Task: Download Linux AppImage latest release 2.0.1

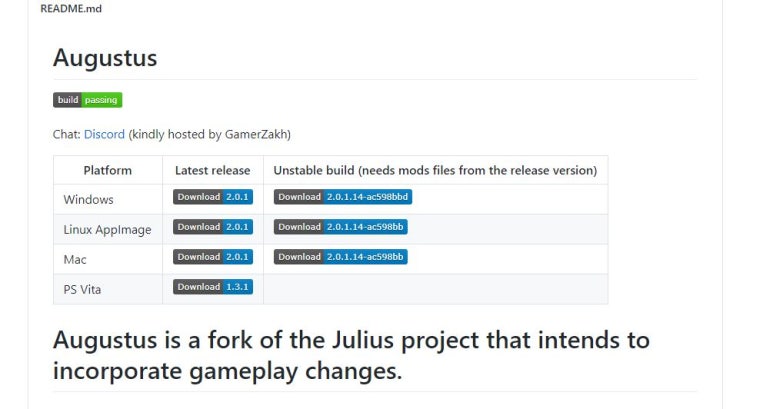Action: click(x=212, y=227)
